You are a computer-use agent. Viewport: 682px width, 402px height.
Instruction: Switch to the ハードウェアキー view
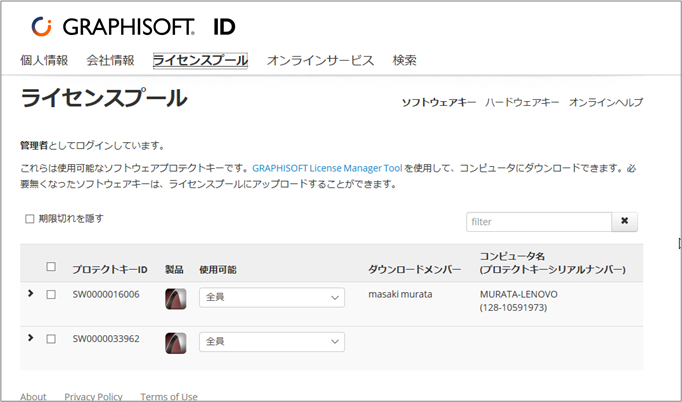(x=522, y=103)
